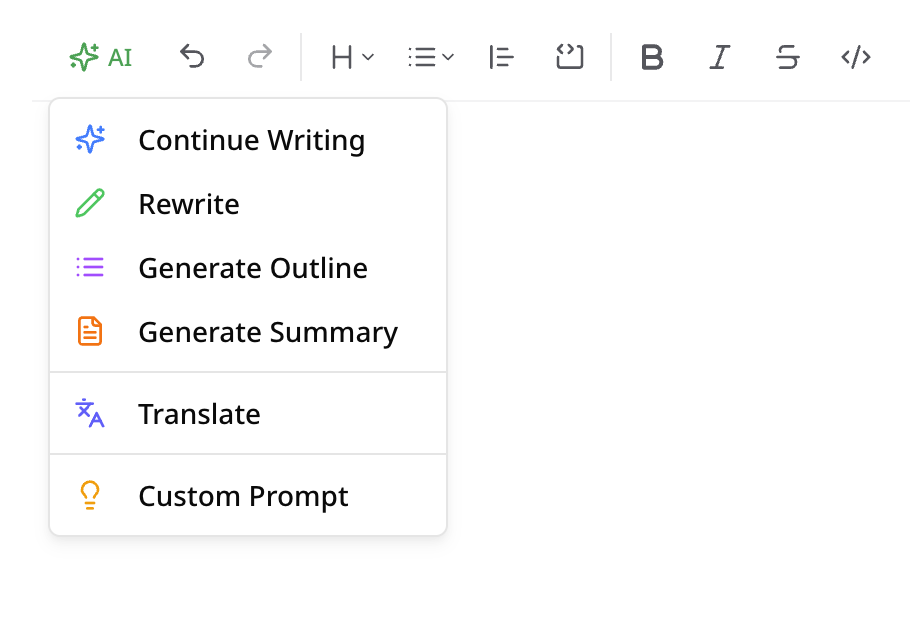Open the bullet list style dropdown
910x642 pixels.
tap(429, 57)
